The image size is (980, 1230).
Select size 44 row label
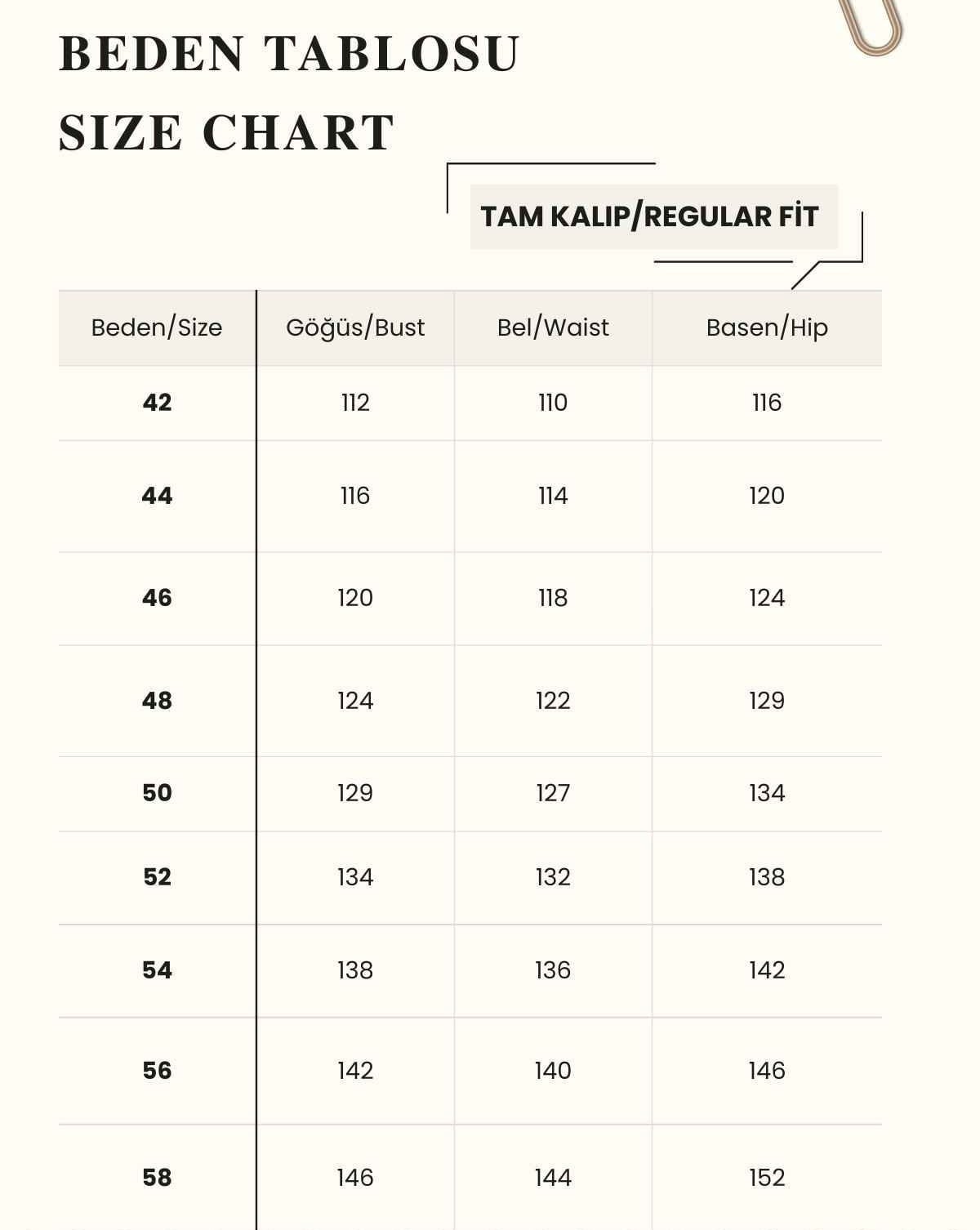coord(157,496)
